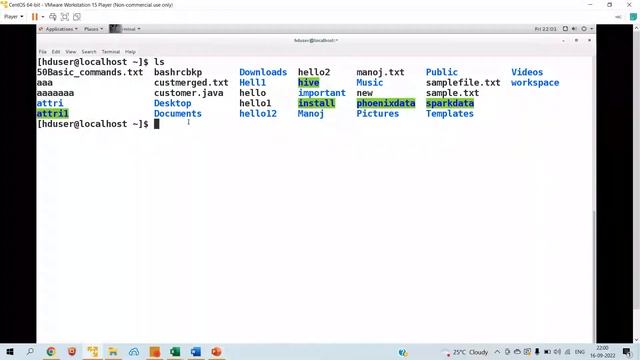
Task: Open the cloud app icon in the taskbar
Action: 134,352
